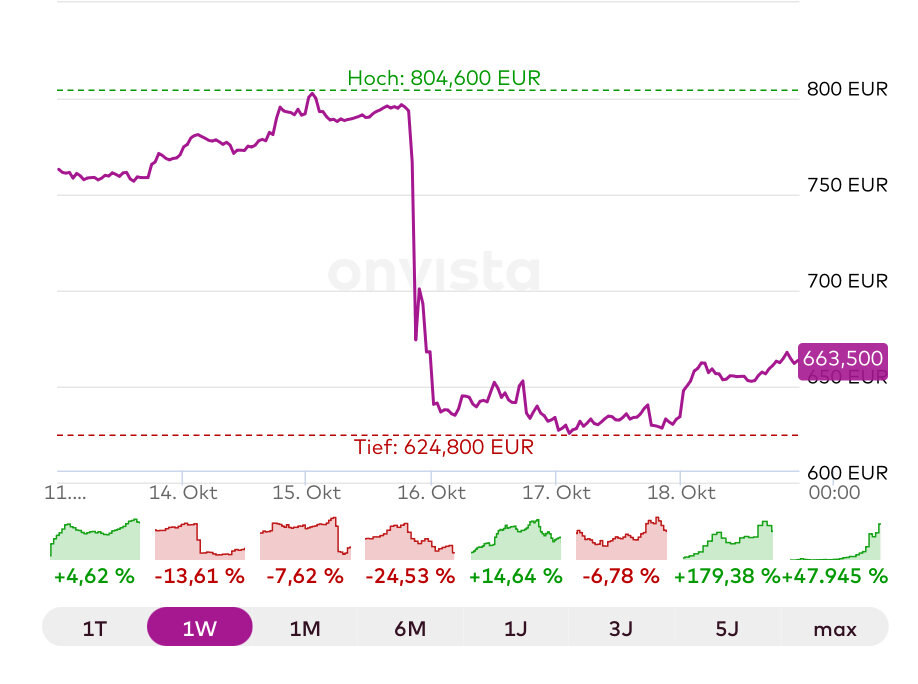
Task: Open the +14,64 % sparkline thumbnail
Action: 516,540
